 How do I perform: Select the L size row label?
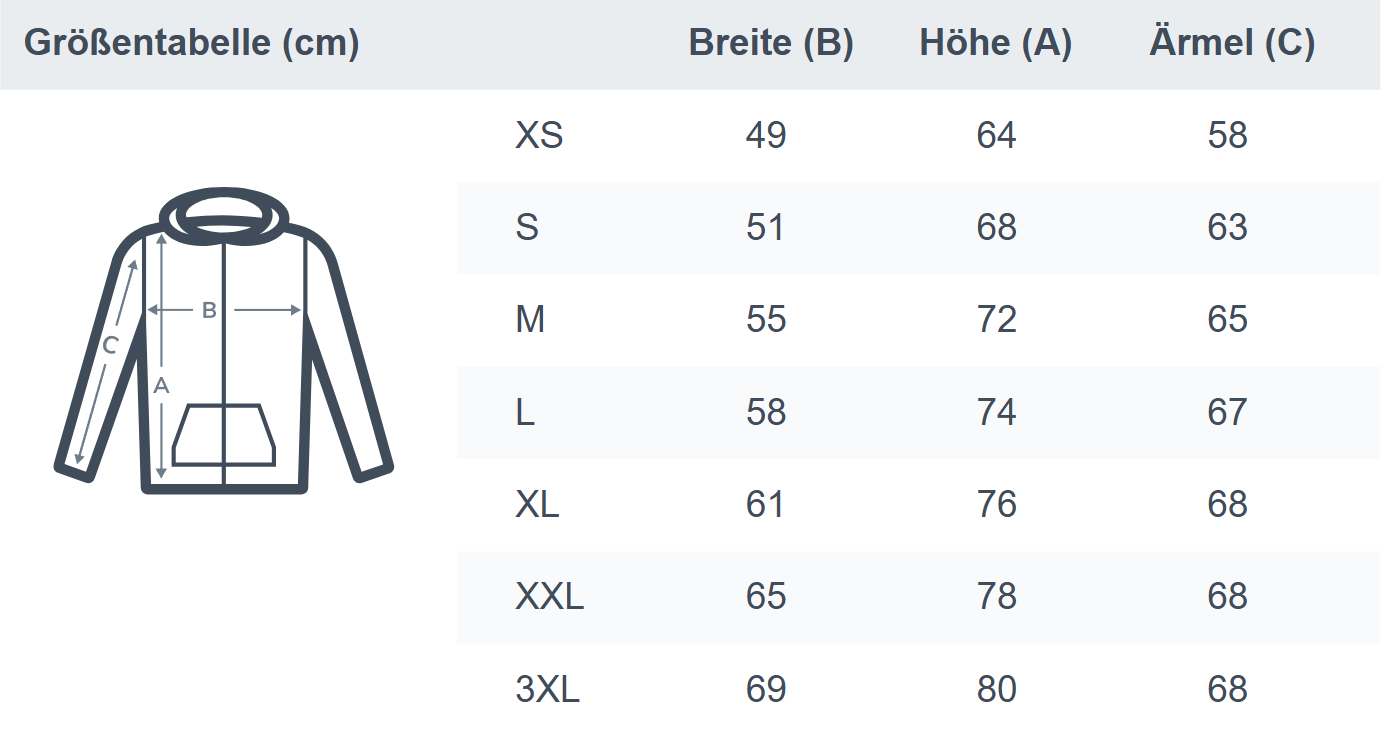[525, 412]
